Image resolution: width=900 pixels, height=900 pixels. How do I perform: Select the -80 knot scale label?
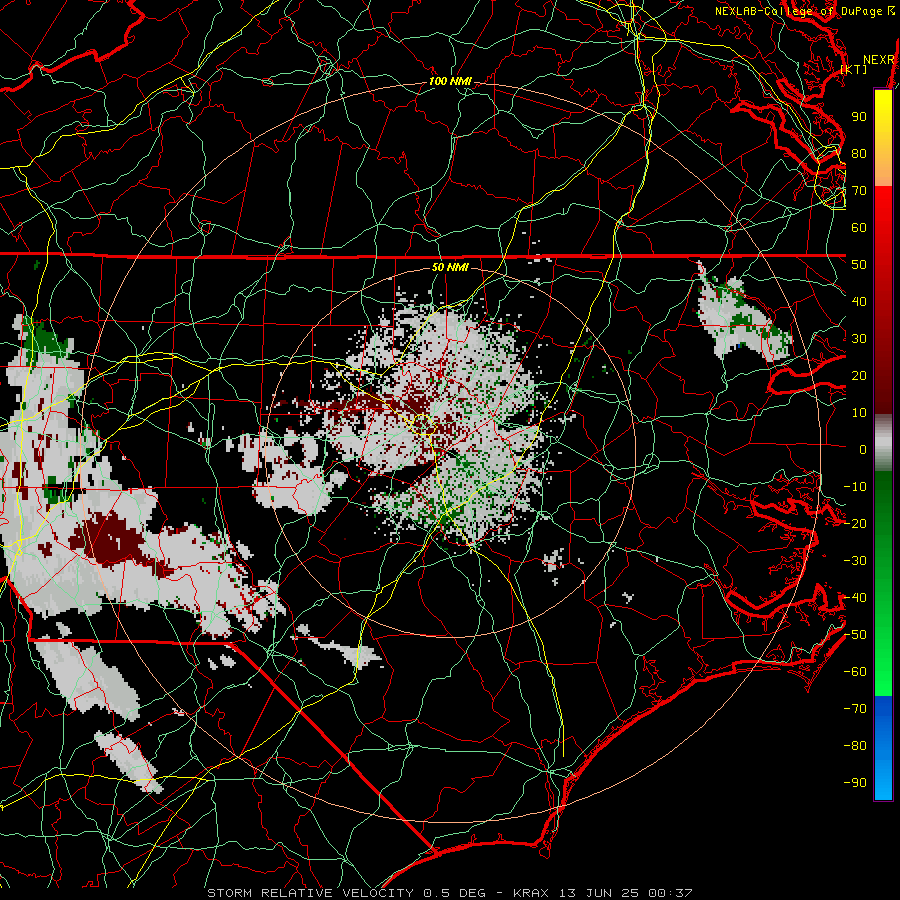click(x=855, y=746)
